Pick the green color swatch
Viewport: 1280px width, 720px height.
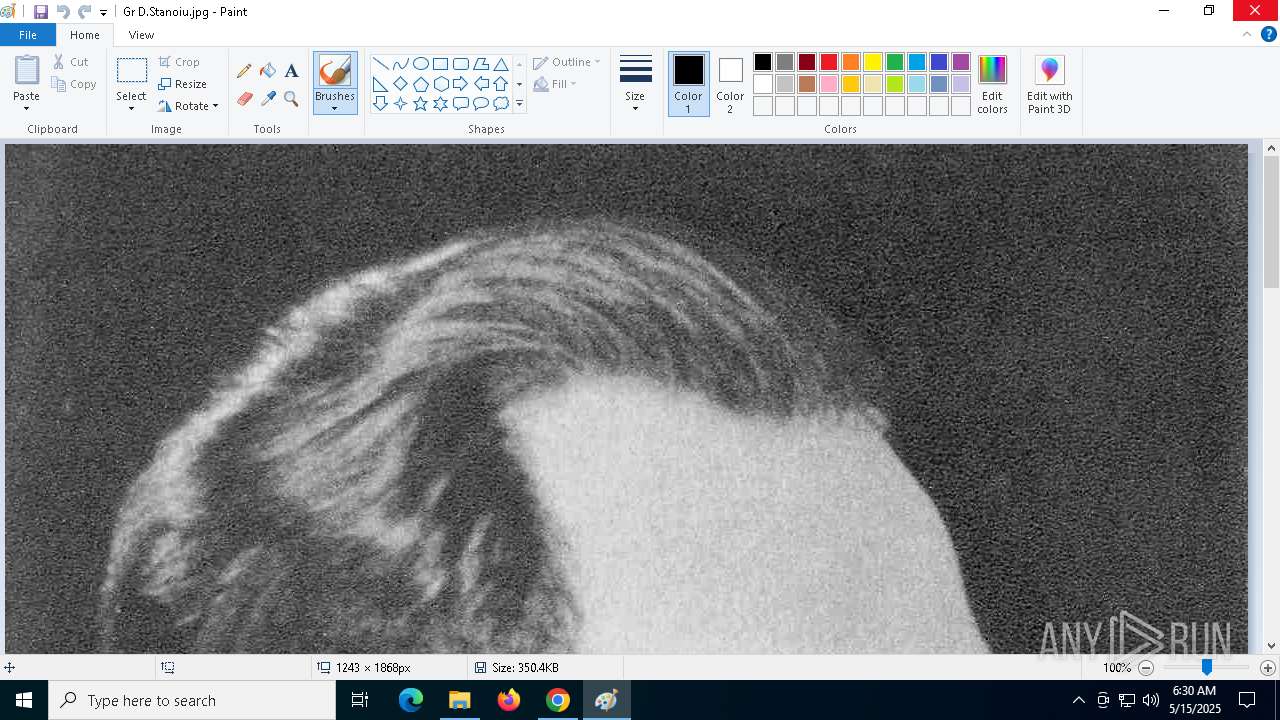895,62
